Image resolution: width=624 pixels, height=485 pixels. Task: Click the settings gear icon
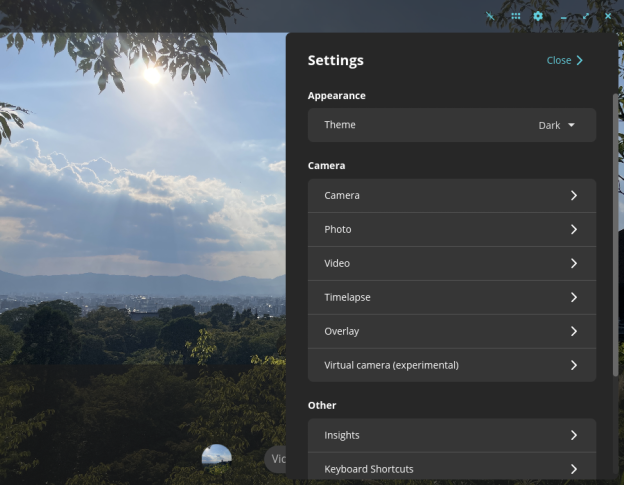[x=538, y=16]
